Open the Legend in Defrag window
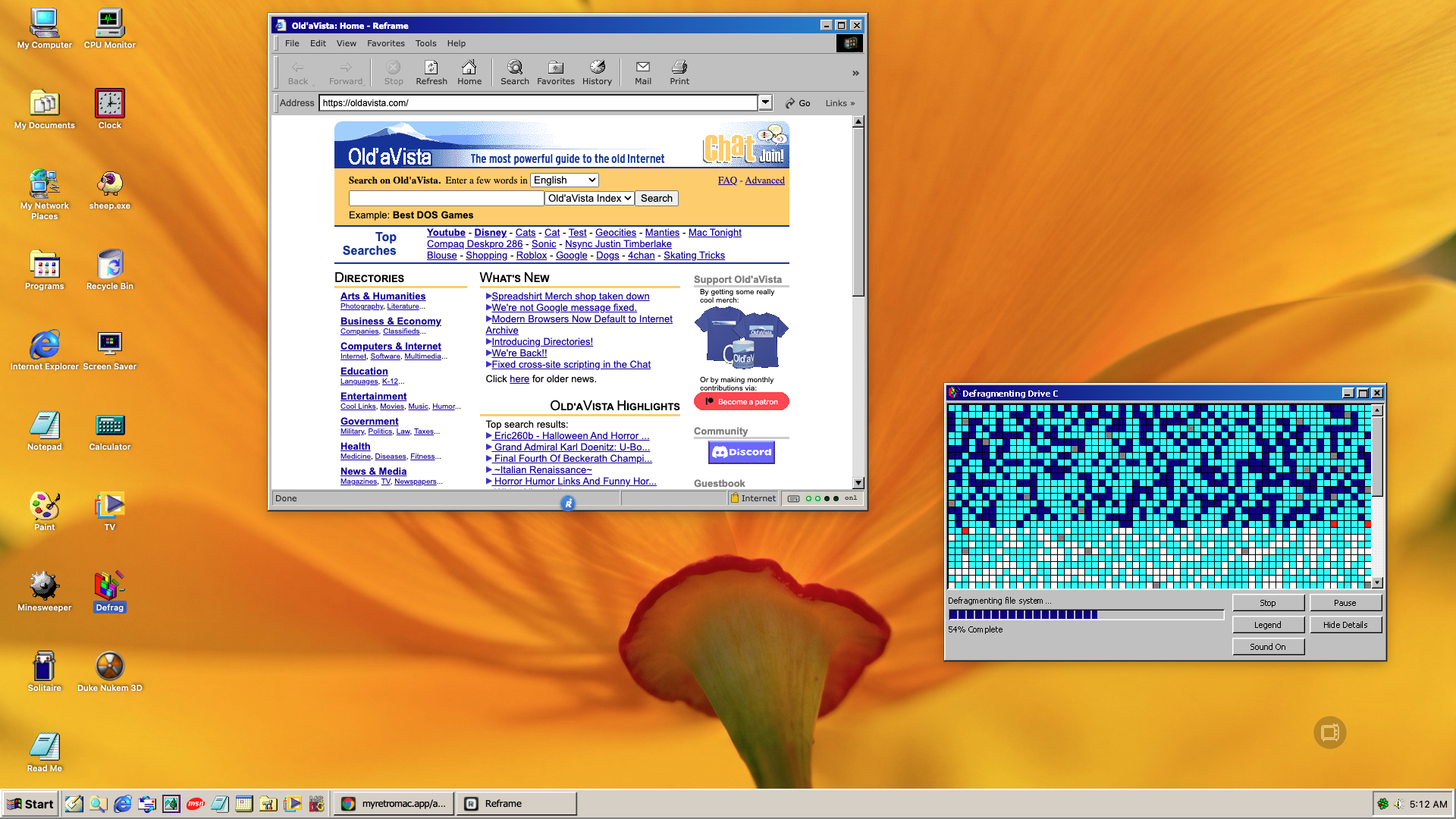 1268,625
